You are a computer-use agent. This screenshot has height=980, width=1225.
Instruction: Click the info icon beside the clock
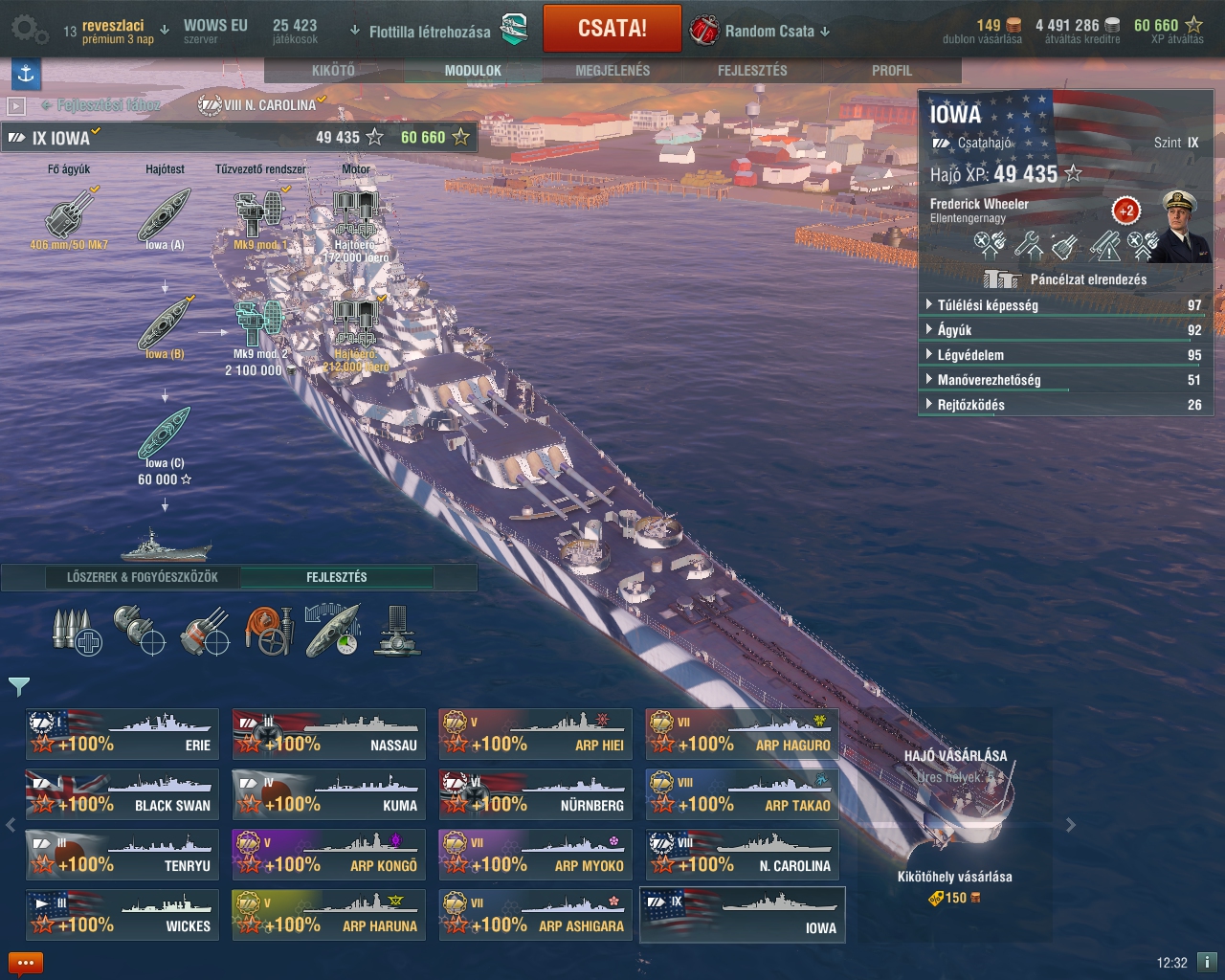point(1207,962)
